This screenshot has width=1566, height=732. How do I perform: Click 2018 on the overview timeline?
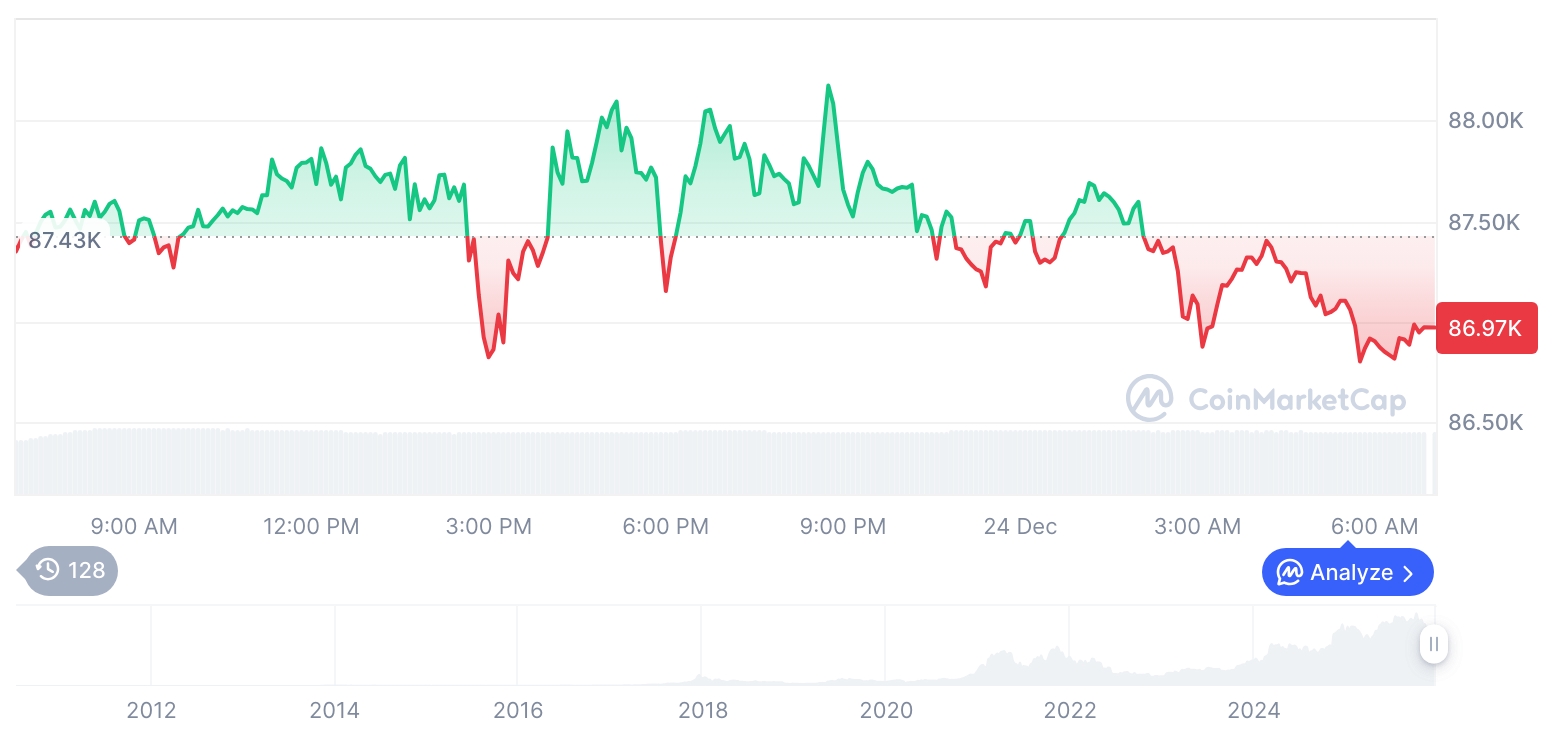[x=702, y=710]
